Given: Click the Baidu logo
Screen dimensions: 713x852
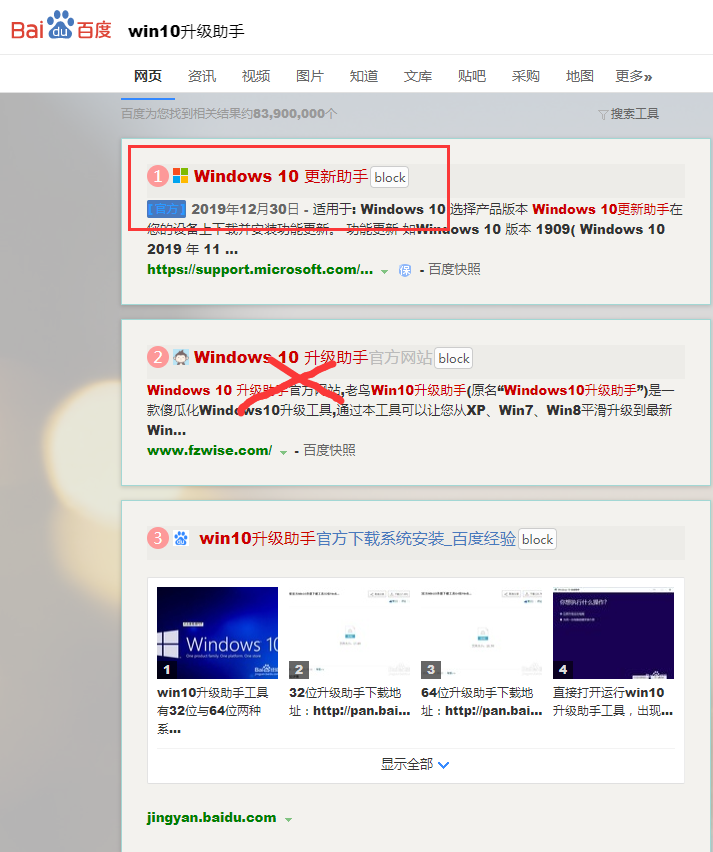Looking at the screenshot, I should click(x=61, y=26).
